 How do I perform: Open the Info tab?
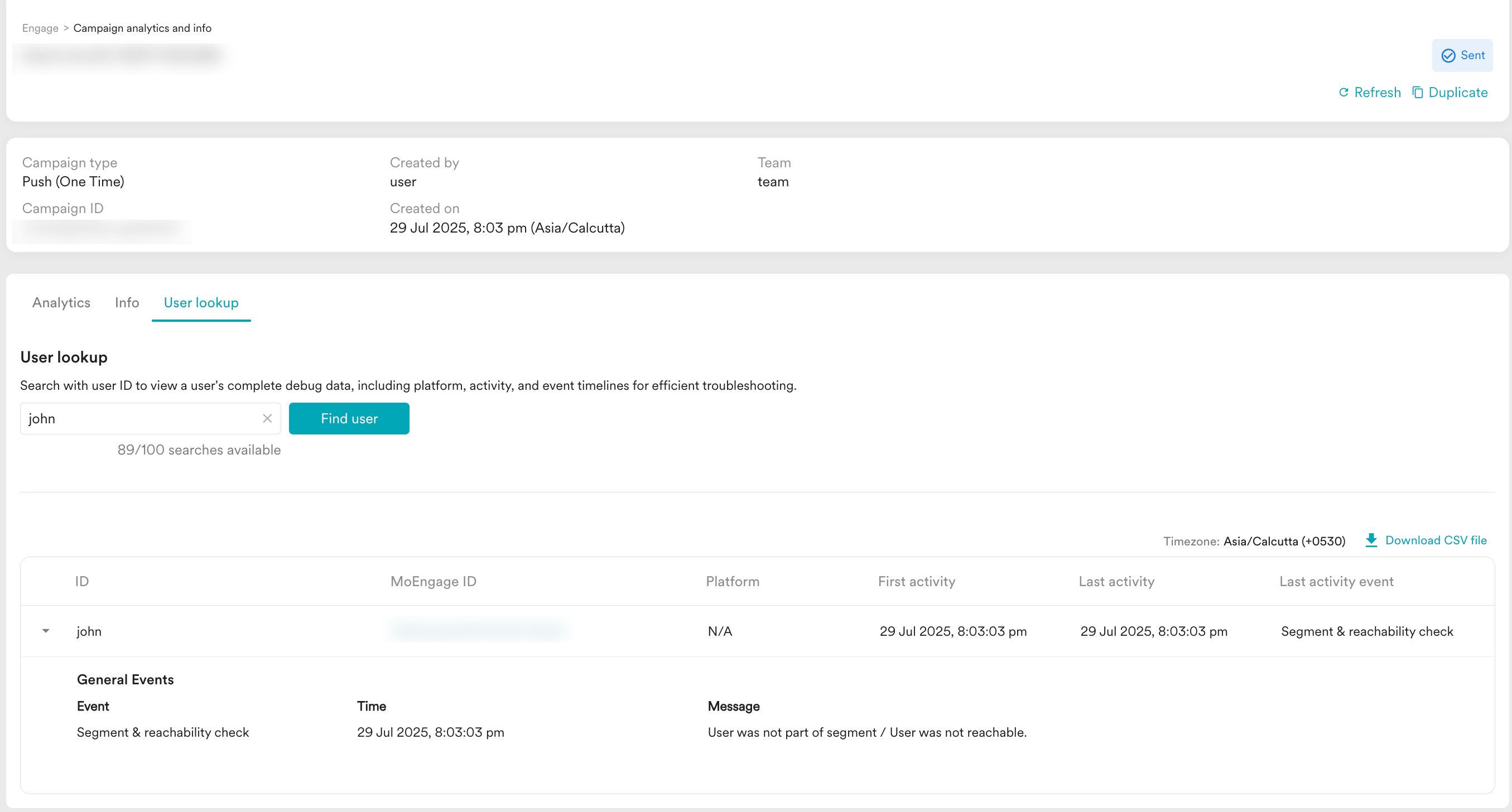(x=127, y=303)
